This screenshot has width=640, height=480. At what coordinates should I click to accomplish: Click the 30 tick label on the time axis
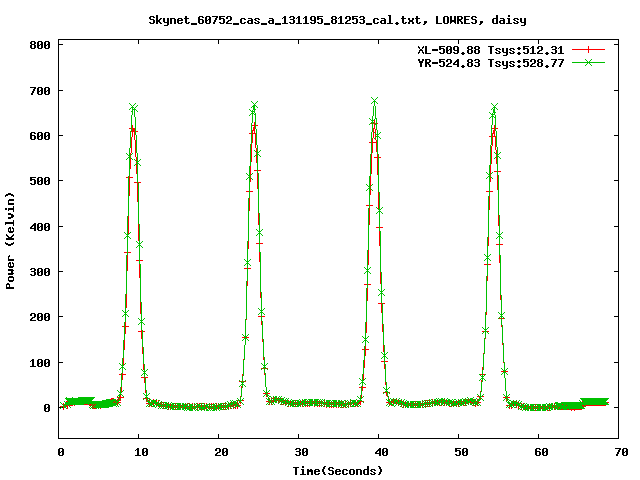tap(301, 452)
